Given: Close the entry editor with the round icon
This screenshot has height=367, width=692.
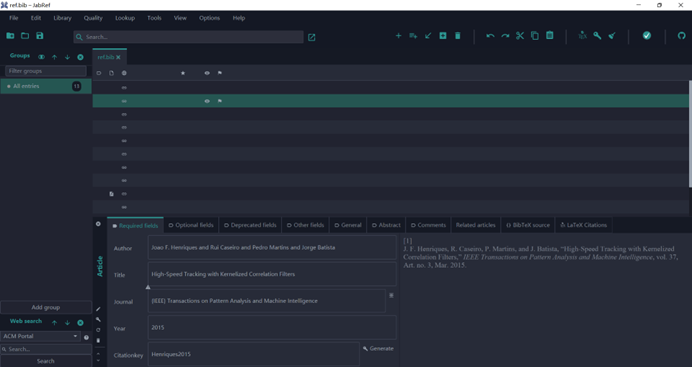Looking at the screenshot, I should point(98,224).
